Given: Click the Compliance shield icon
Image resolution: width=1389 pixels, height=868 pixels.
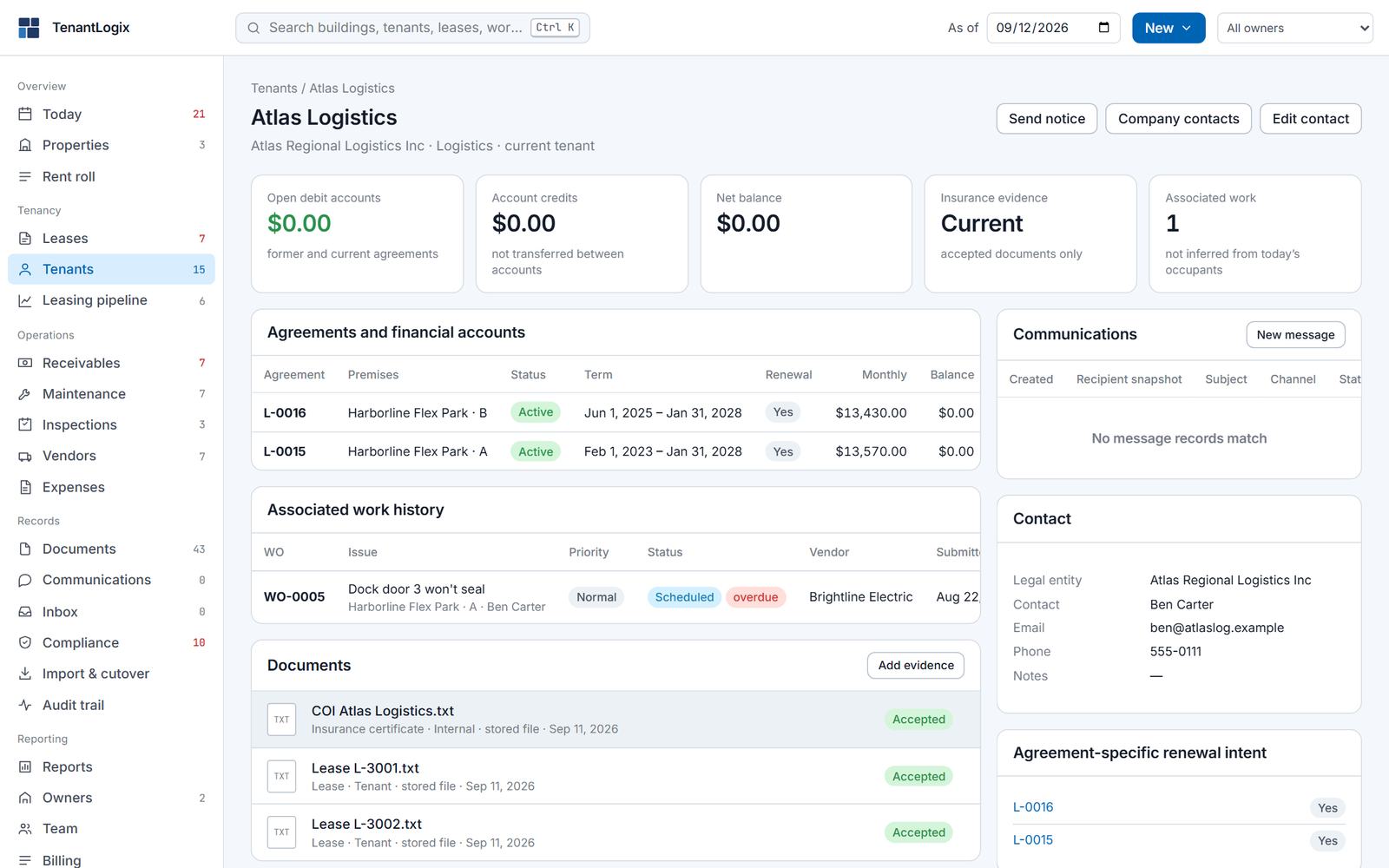Looking at the screenshot, I should [x=25, y=642].
